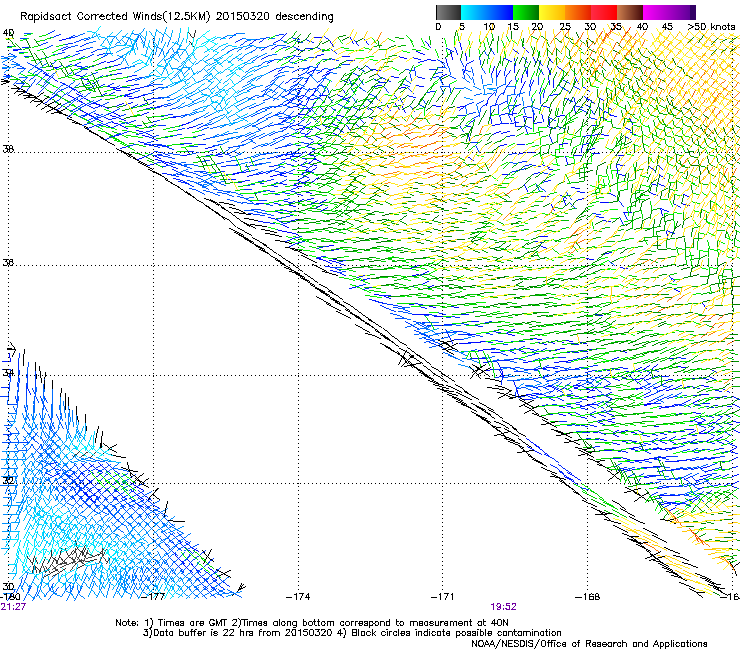
Task: Choose the dark purple 45-50 knots legend segment
Action: [x=682, y=12]
